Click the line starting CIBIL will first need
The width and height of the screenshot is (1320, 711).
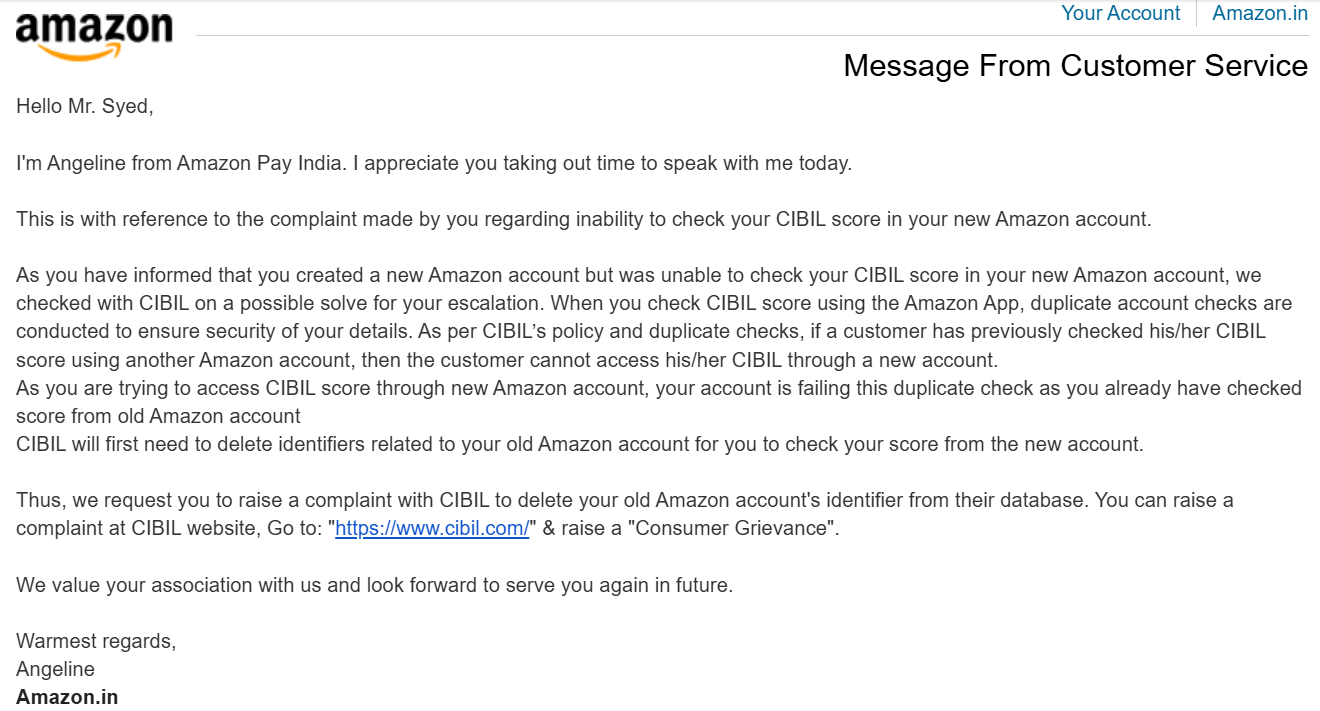(x=579, y=444)
